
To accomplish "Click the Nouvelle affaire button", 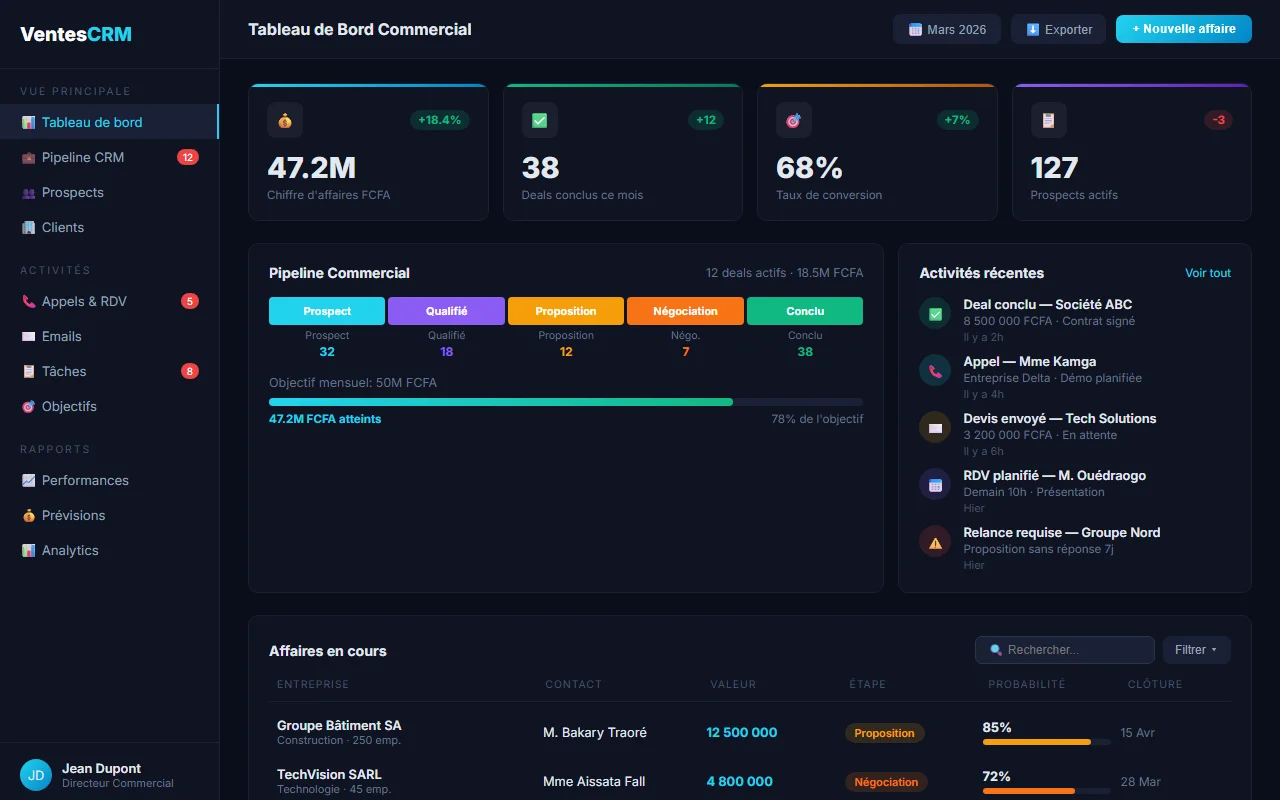I will point(1184,29).
